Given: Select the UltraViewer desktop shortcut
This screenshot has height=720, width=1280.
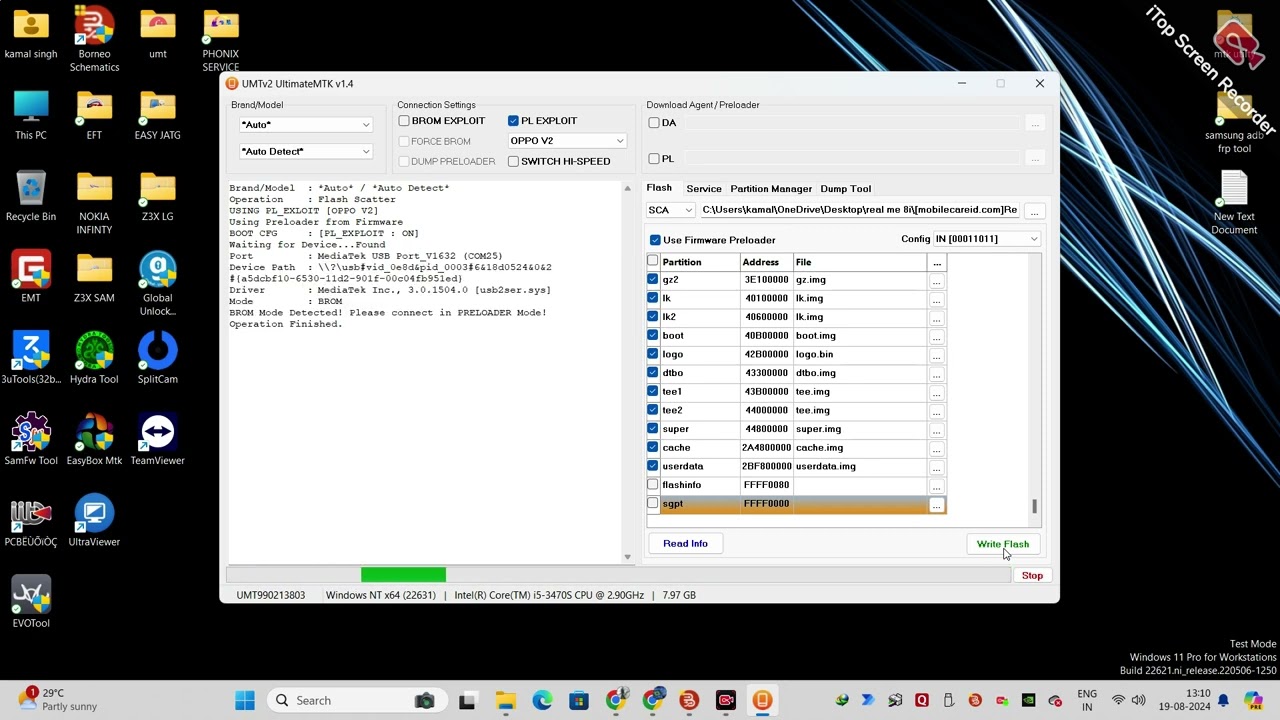Looking at the screenshot, I should tap(94, 521).
